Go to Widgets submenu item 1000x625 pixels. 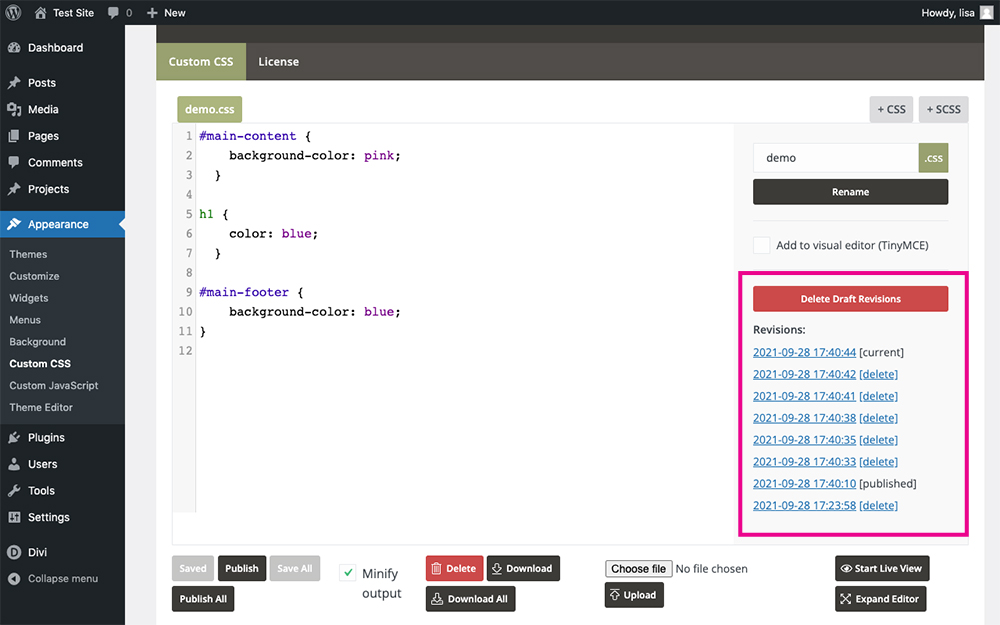pyautogui.click(x=29, y=298)
